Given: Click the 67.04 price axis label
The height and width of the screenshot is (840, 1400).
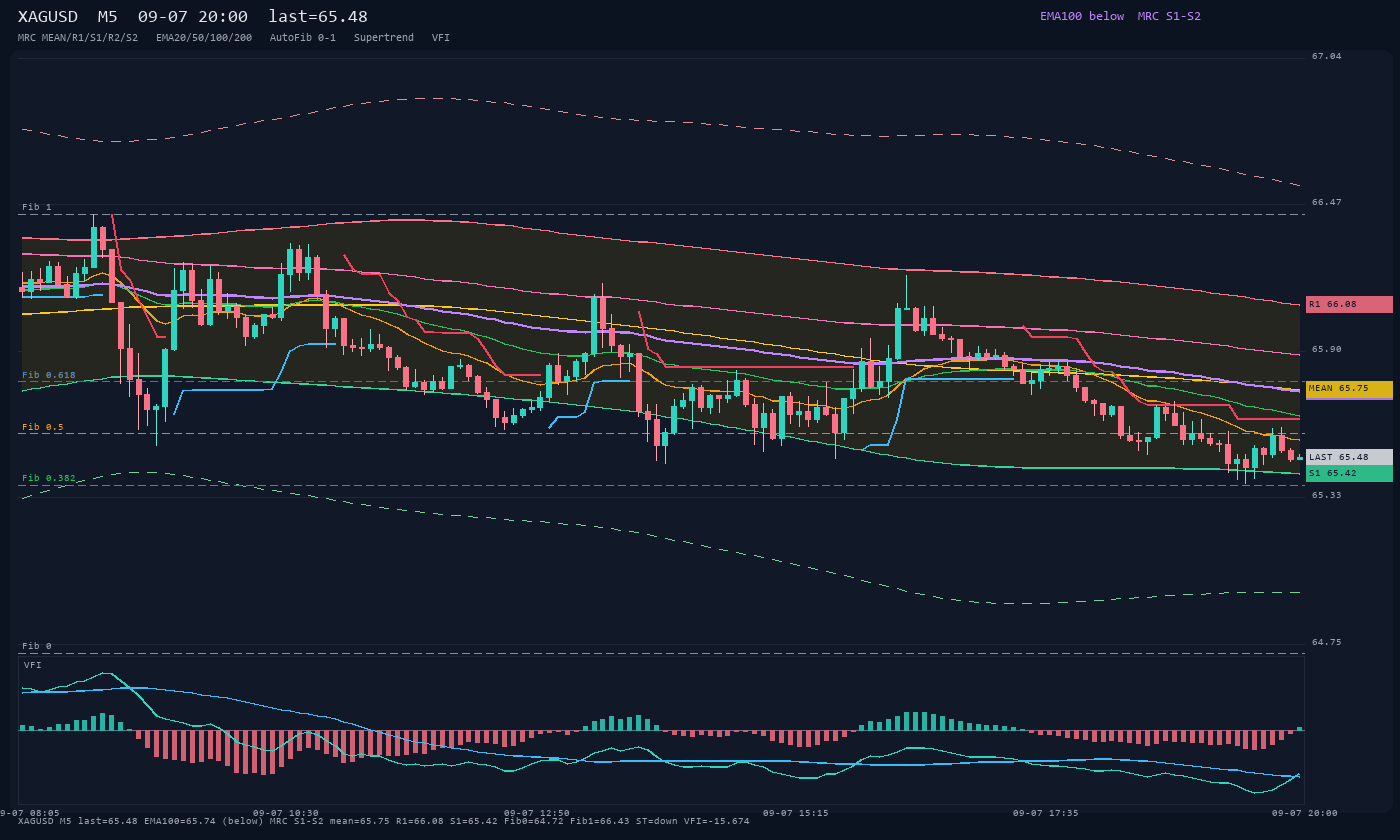Looking at the screenshot, I should tap(1327, 56).
